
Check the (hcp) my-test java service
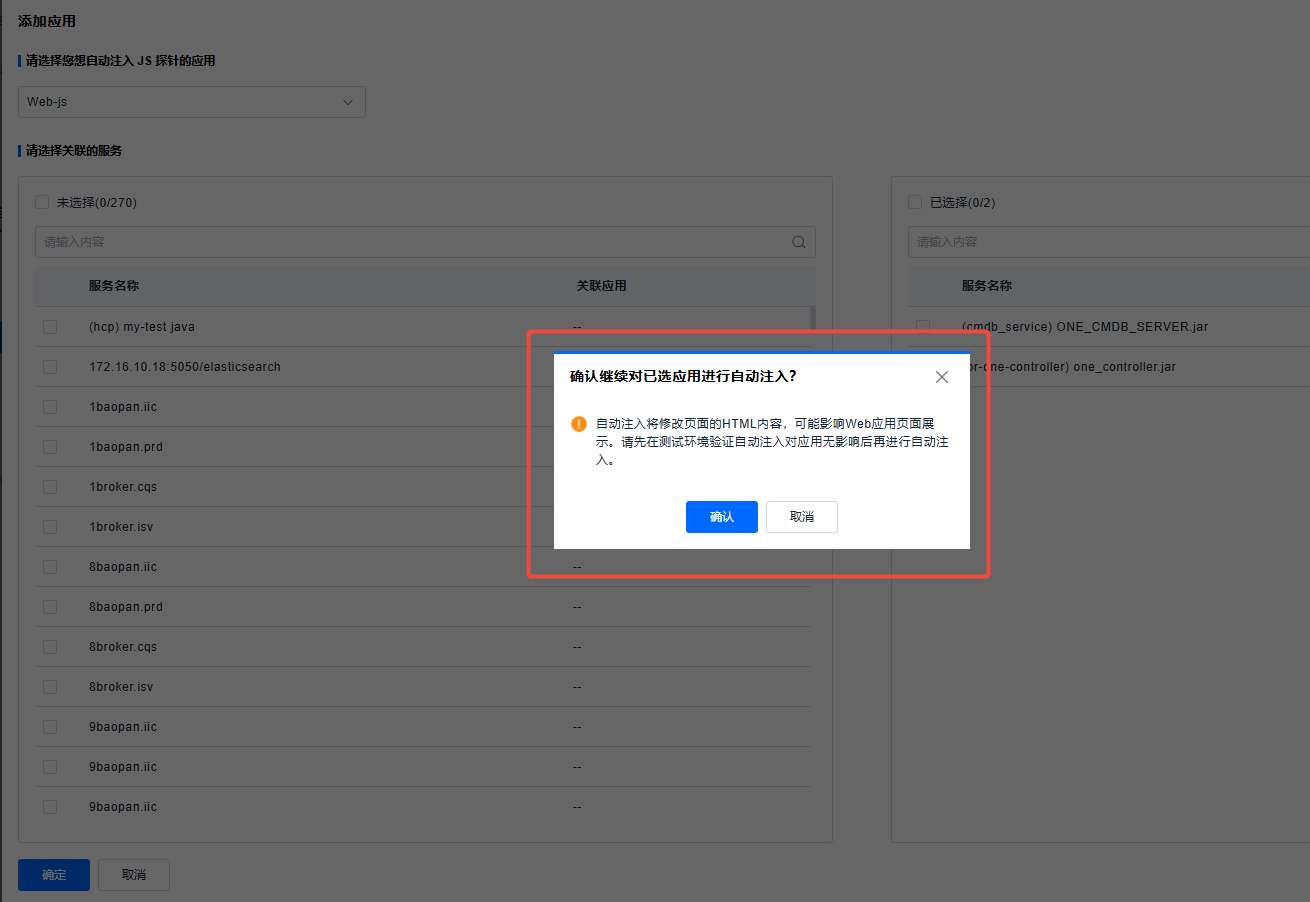point(50,327)
